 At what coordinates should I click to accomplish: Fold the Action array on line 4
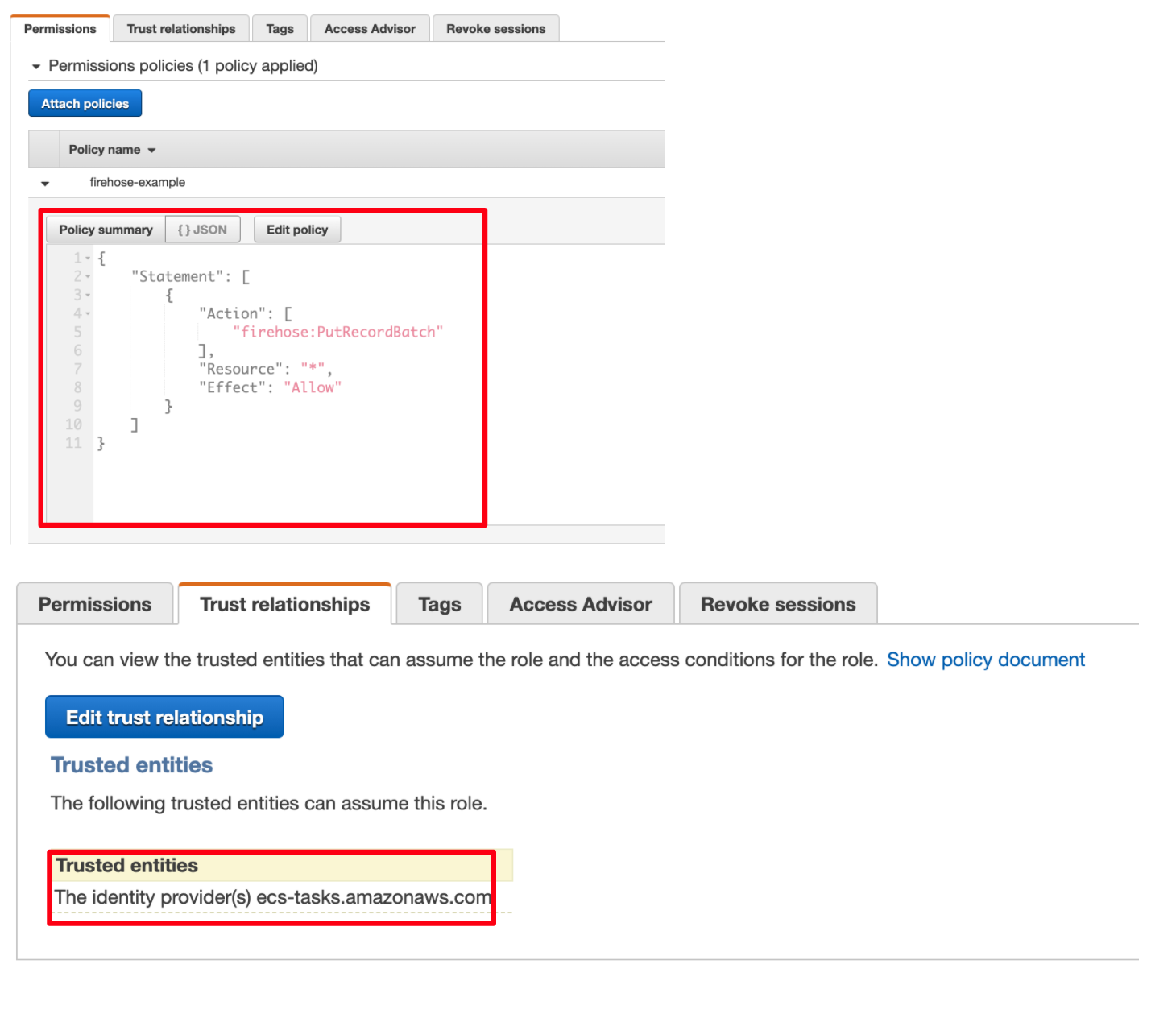click(88, 314)
